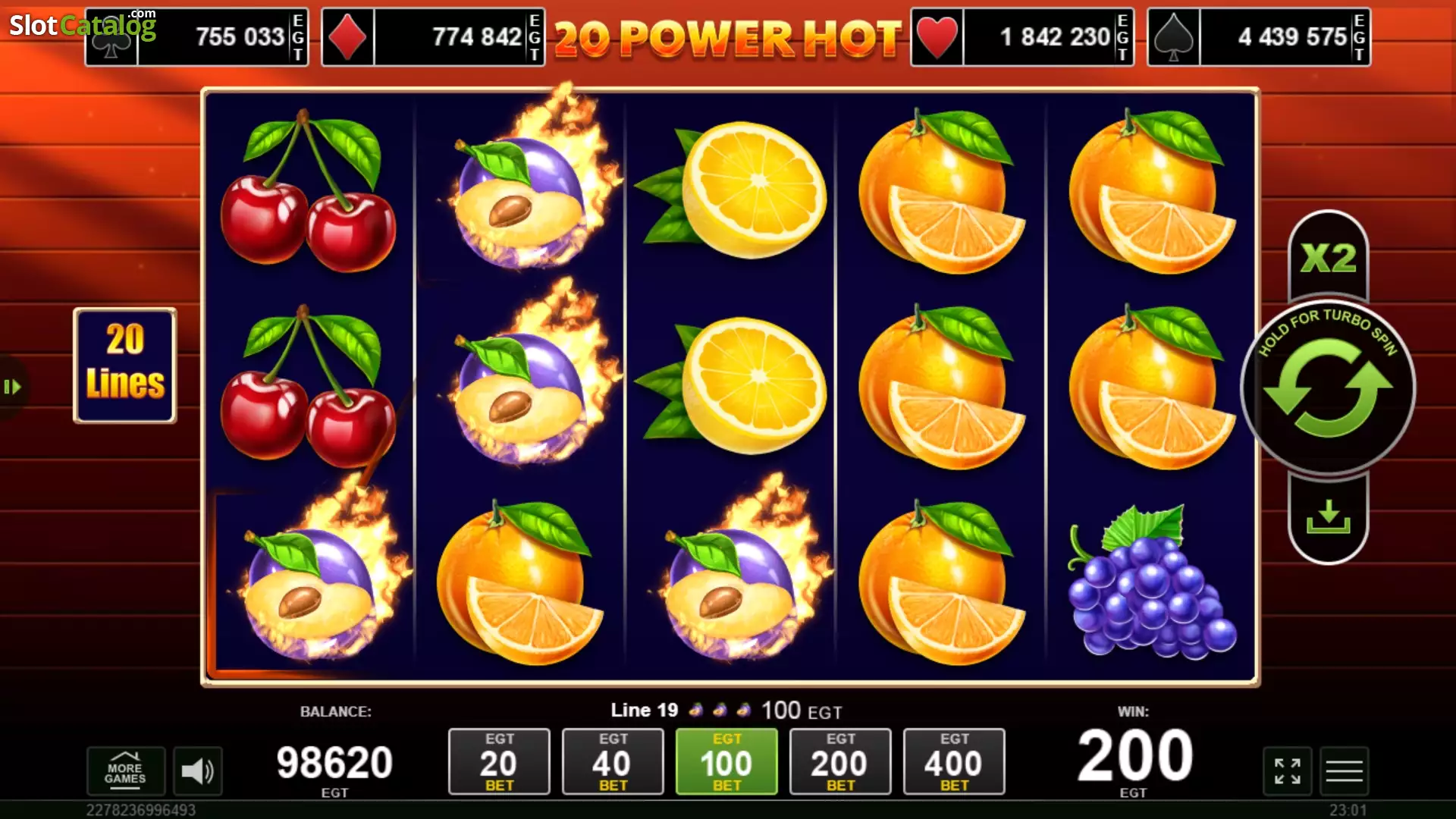Open the hearts jackpot counter
Image resolution: width=1456 pixels, height=819 pixels.
[x=1022, y=37]
